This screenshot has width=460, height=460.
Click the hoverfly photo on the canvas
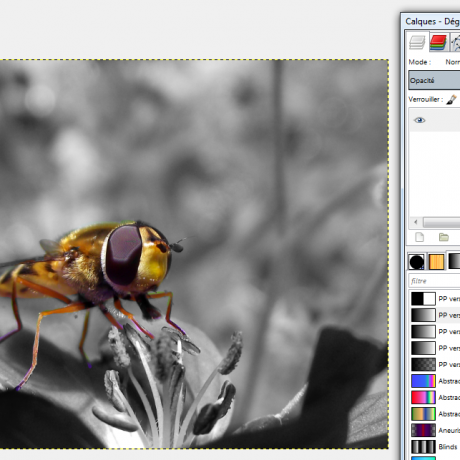[x=194, y=254]
